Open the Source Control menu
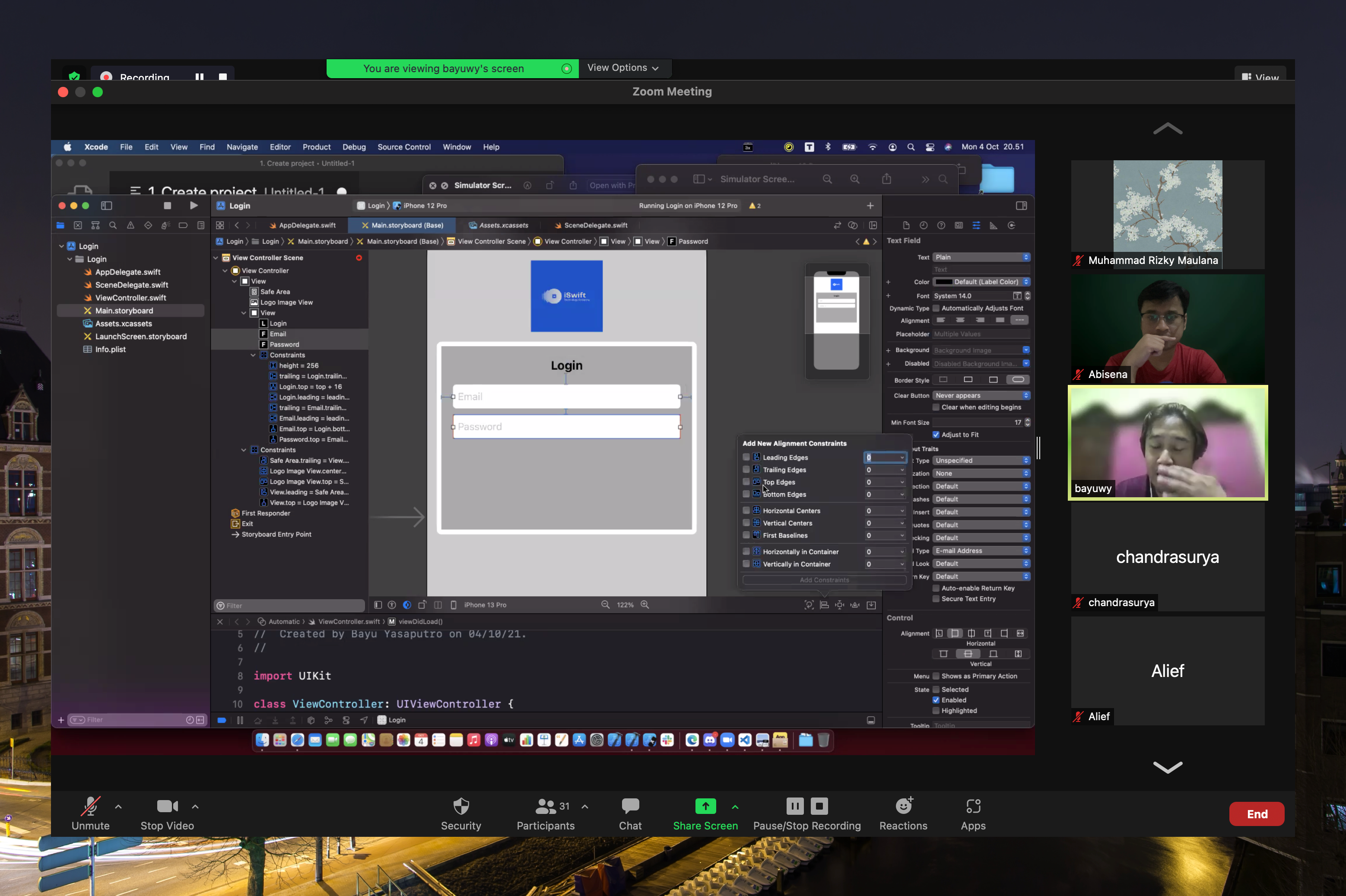The width and height of the screenshot is (1346, 896). 404,147
